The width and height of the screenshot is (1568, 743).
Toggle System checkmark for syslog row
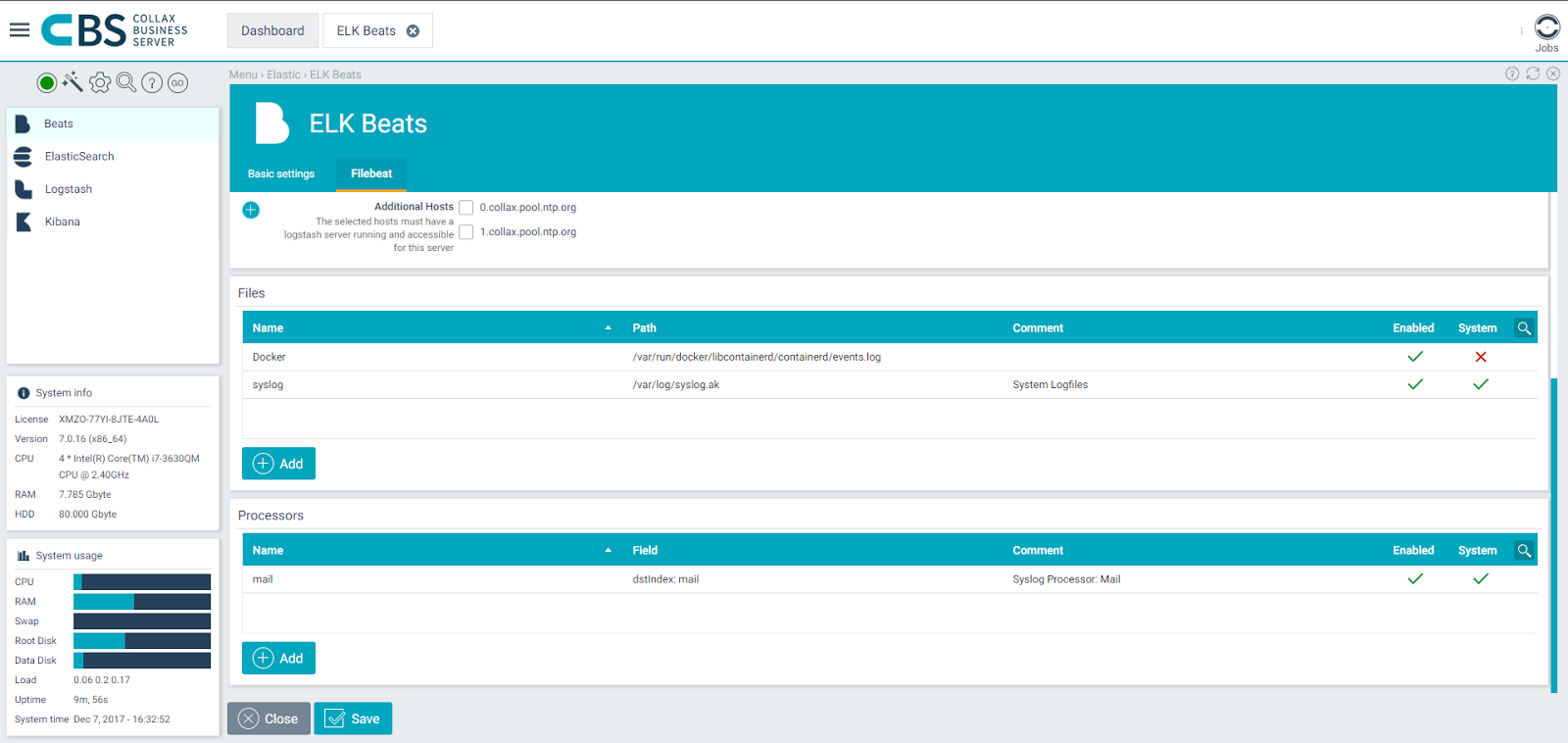tap(1481, 384)
